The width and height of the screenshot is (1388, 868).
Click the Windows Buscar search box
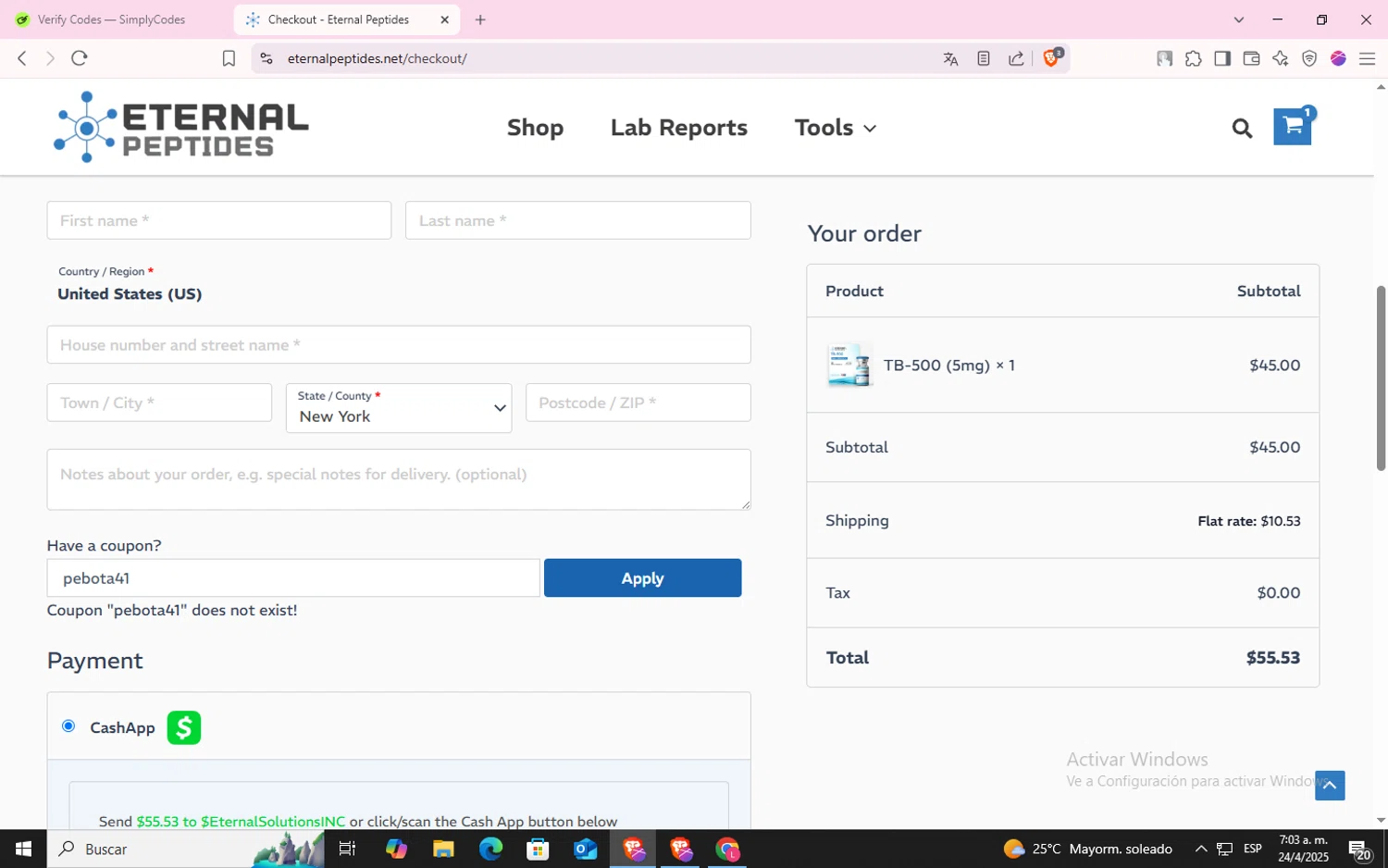point(185,849)
